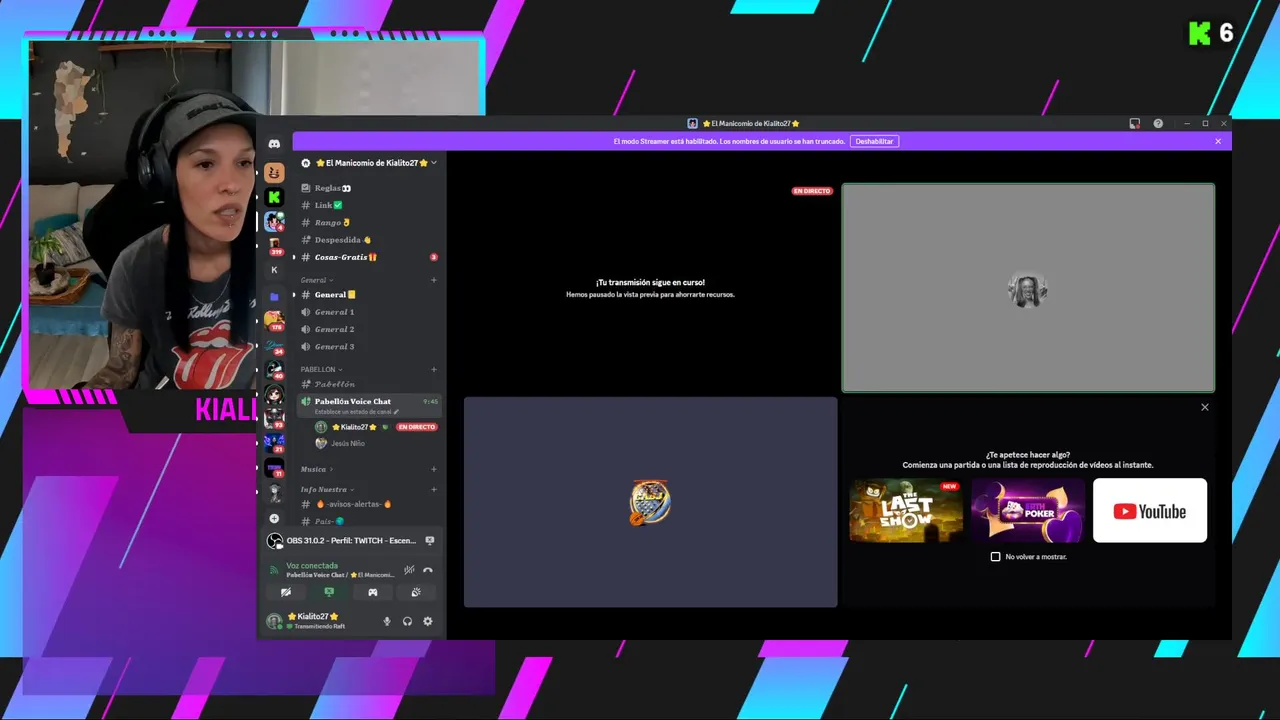The height and width of the screenshot is (720, 1280).
Task: Toggle camera on in voice panel
Action: [285, 592]
